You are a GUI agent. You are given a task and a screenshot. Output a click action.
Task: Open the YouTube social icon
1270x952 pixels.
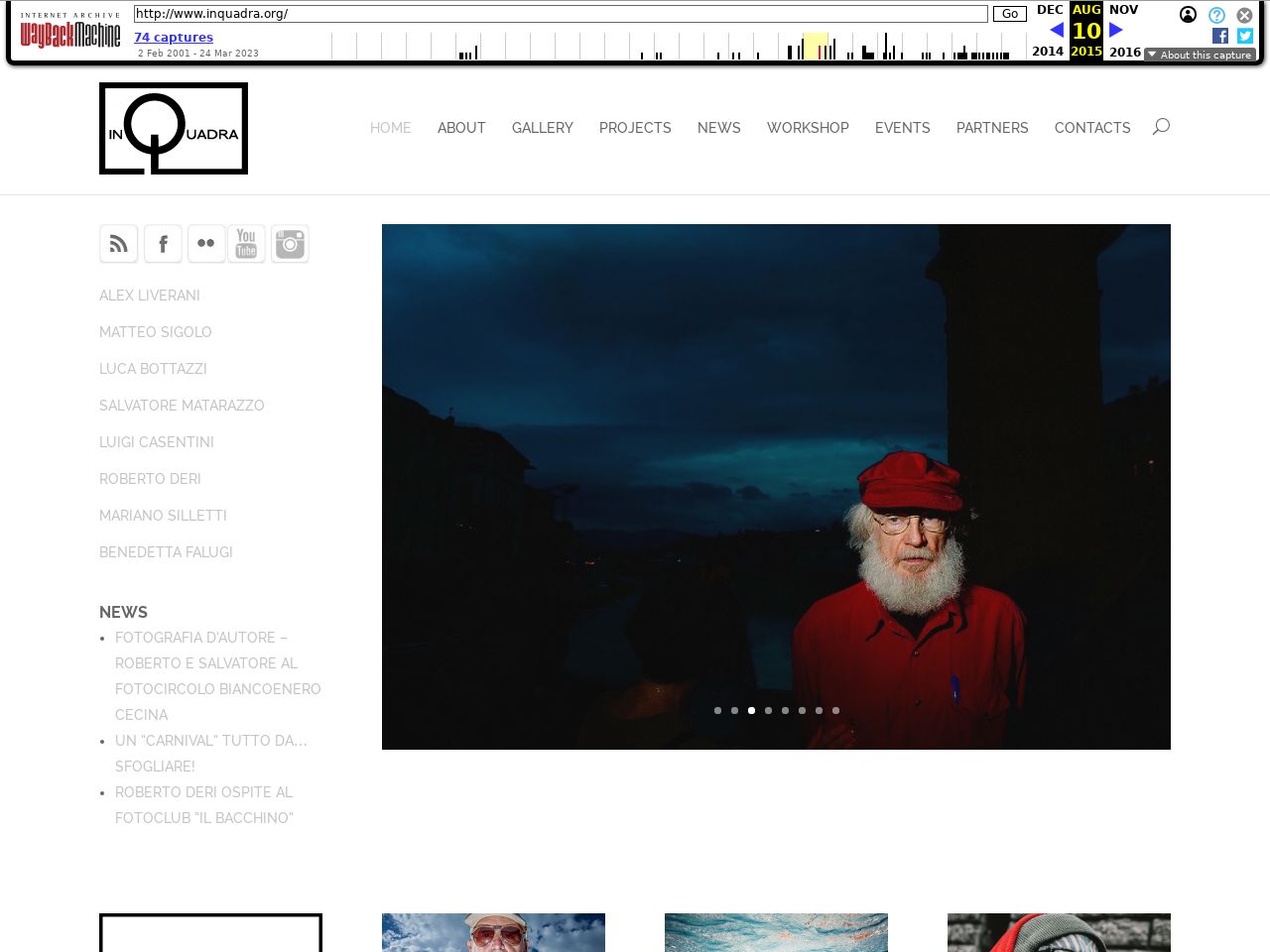(246, 244)
